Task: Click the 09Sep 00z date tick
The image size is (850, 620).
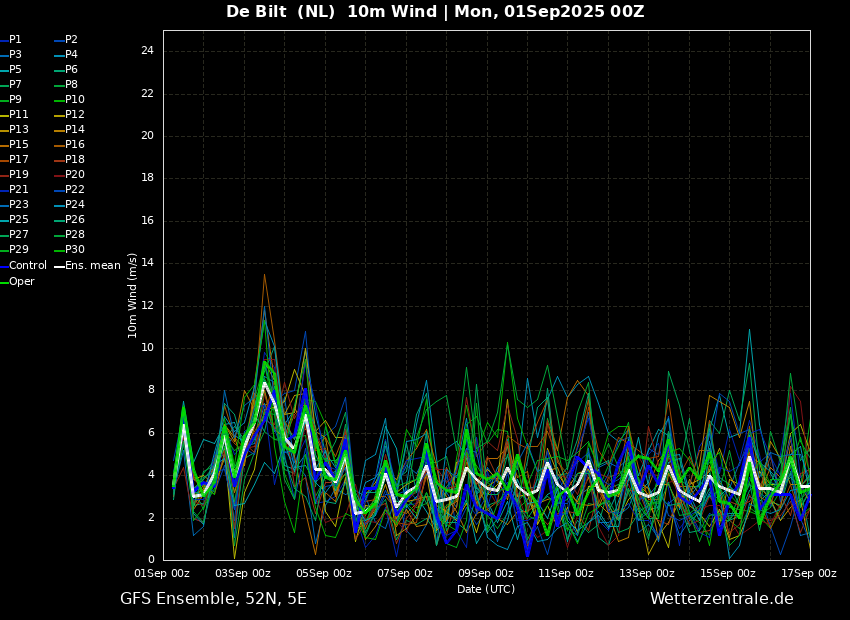Action: pyautogui.click(x=486, y=574)
